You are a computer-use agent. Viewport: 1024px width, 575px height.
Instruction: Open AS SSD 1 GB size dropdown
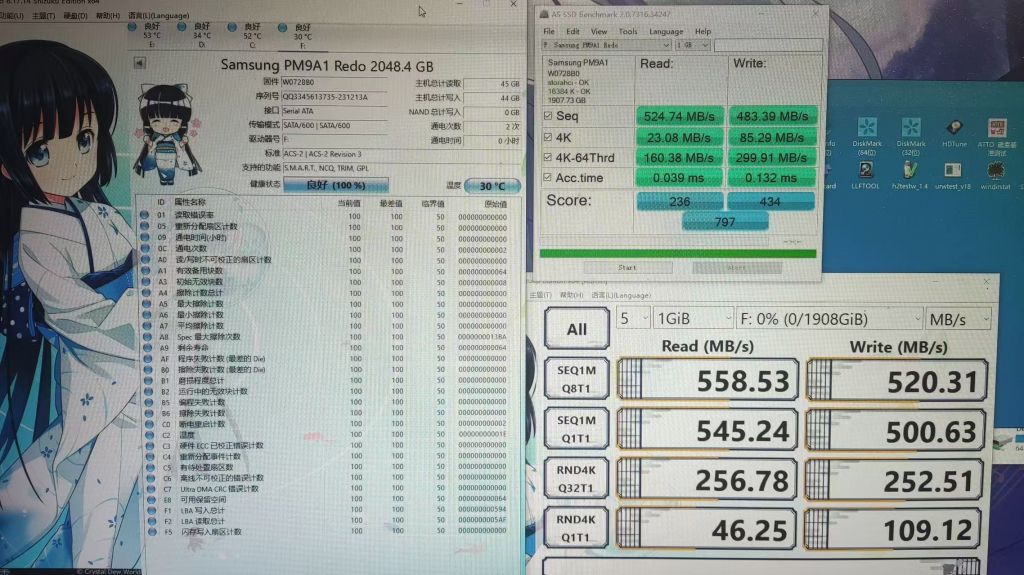pyautogui.click(x=692, y=45)
